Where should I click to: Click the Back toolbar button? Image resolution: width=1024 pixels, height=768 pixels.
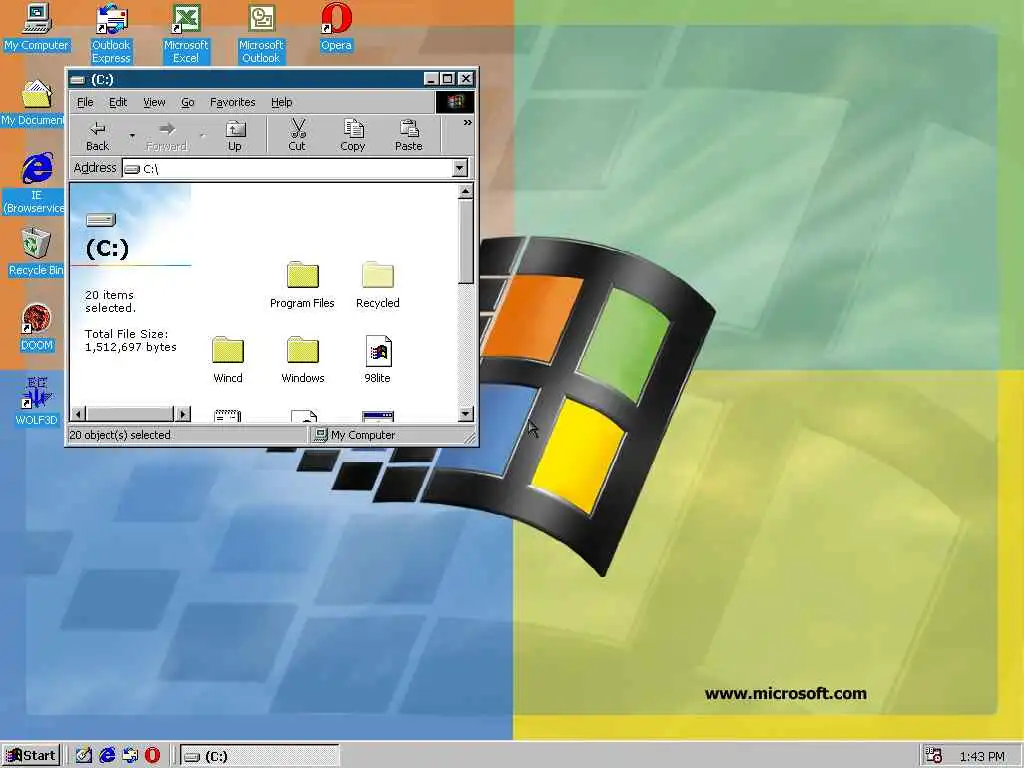[x=97, y=136]
